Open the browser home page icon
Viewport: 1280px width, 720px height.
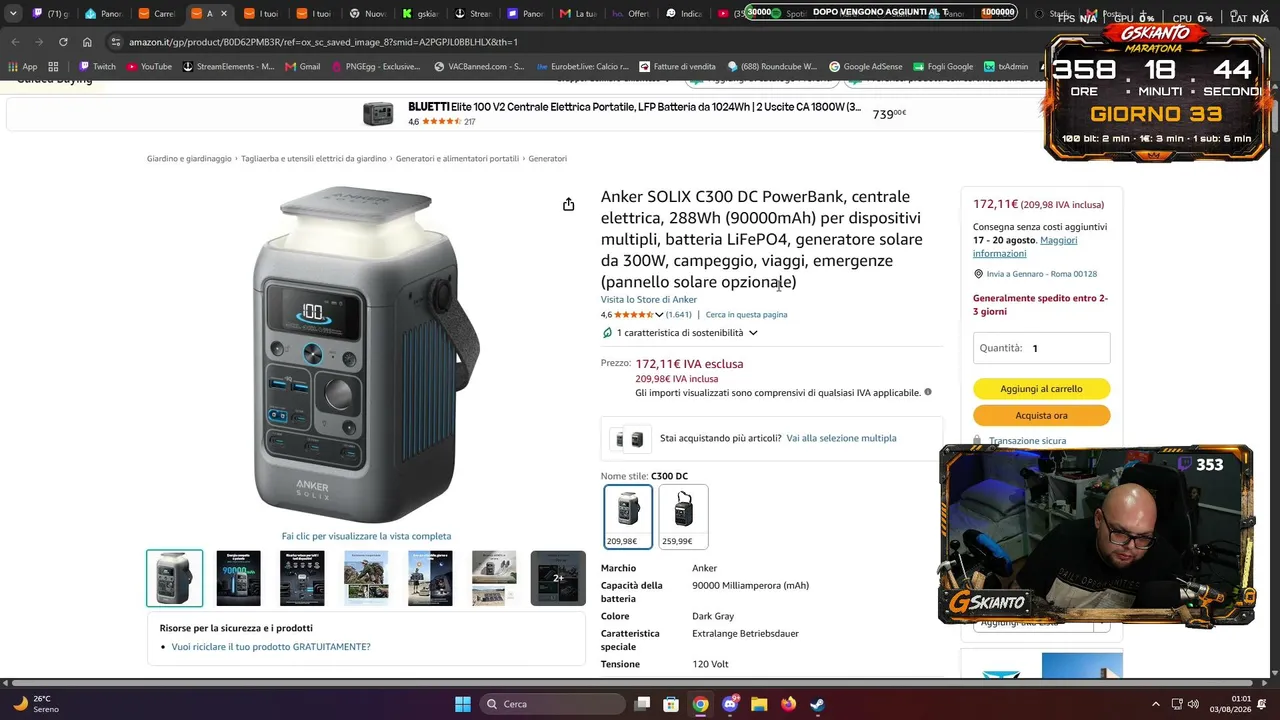tap(87, 42)
